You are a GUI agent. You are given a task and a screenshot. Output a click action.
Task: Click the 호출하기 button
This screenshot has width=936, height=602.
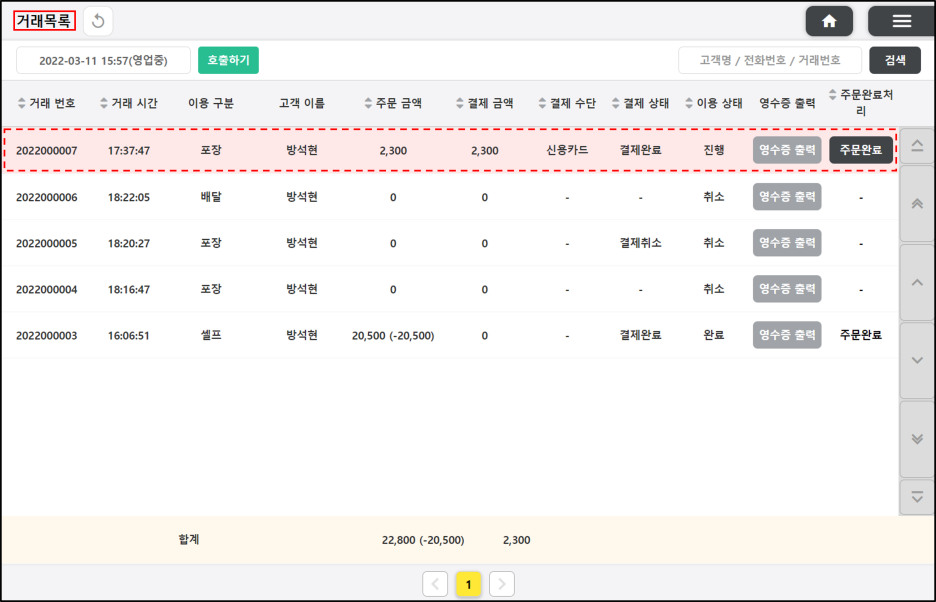point(228,60)
